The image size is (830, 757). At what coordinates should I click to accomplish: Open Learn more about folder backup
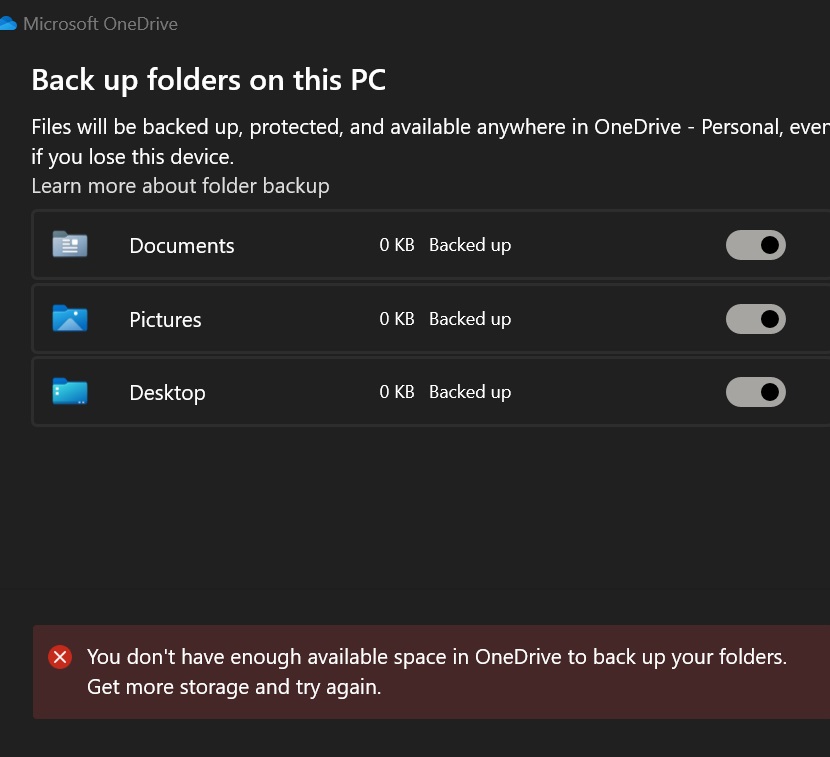(180, 186)
